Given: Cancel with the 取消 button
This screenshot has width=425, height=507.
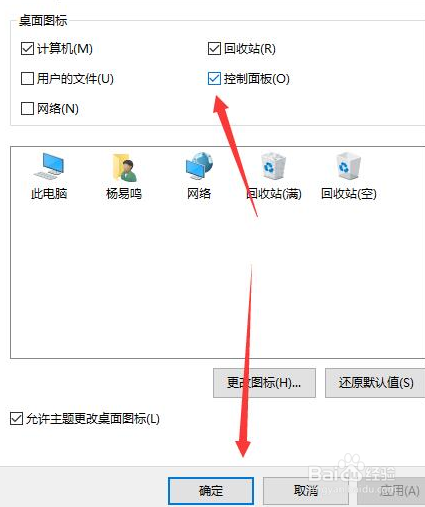Looking at the screenshot, I should (306, 491).
